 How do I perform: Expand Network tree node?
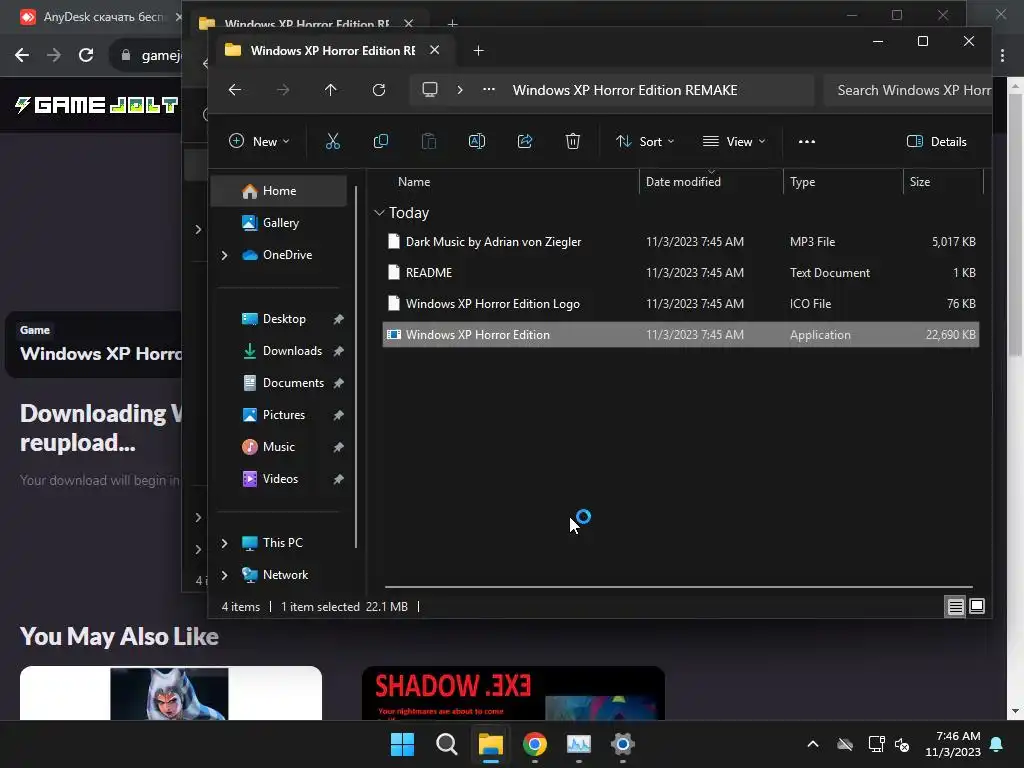click(225, 575)
